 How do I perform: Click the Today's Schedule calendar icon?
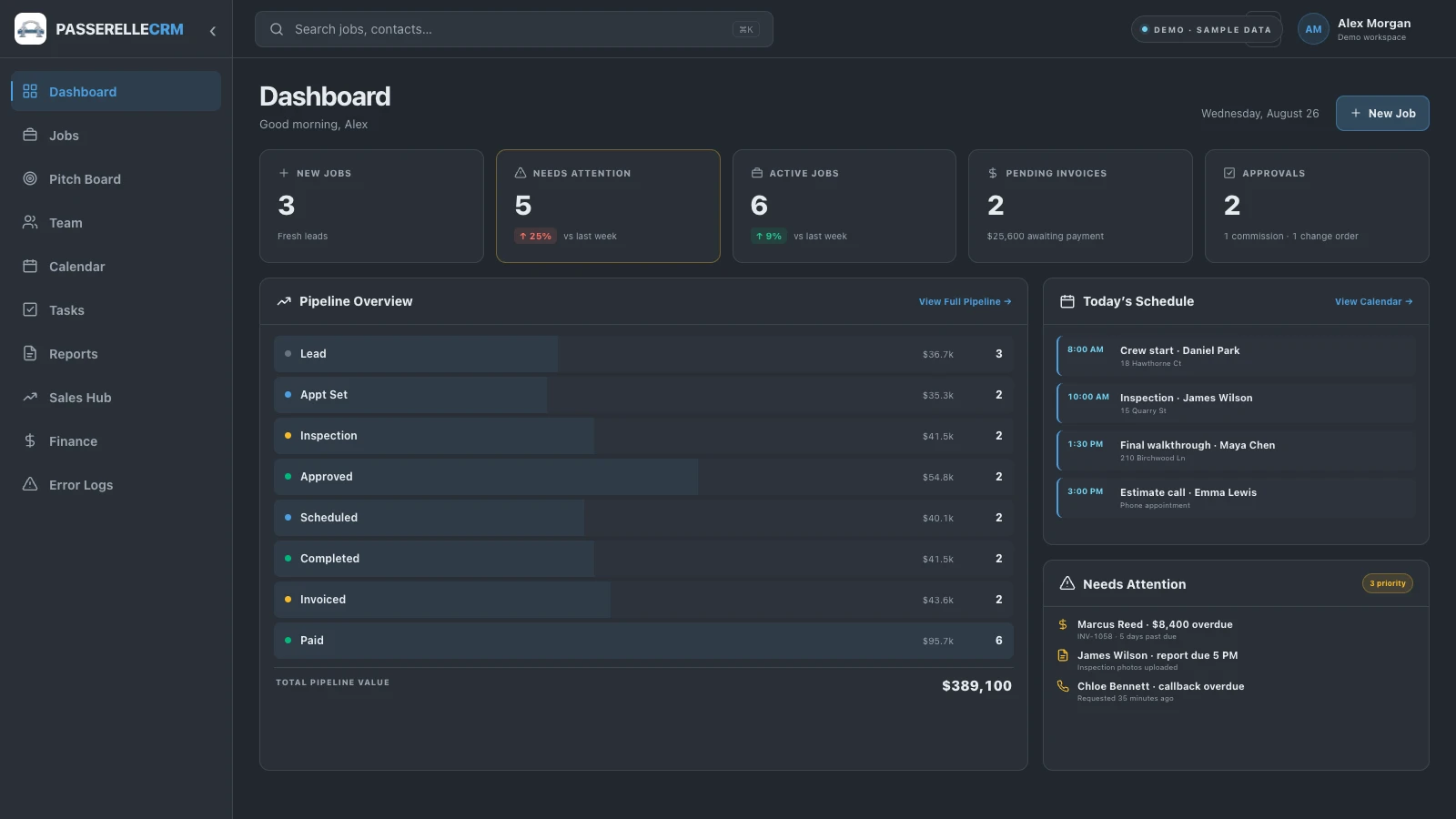tap(1067, 301)
